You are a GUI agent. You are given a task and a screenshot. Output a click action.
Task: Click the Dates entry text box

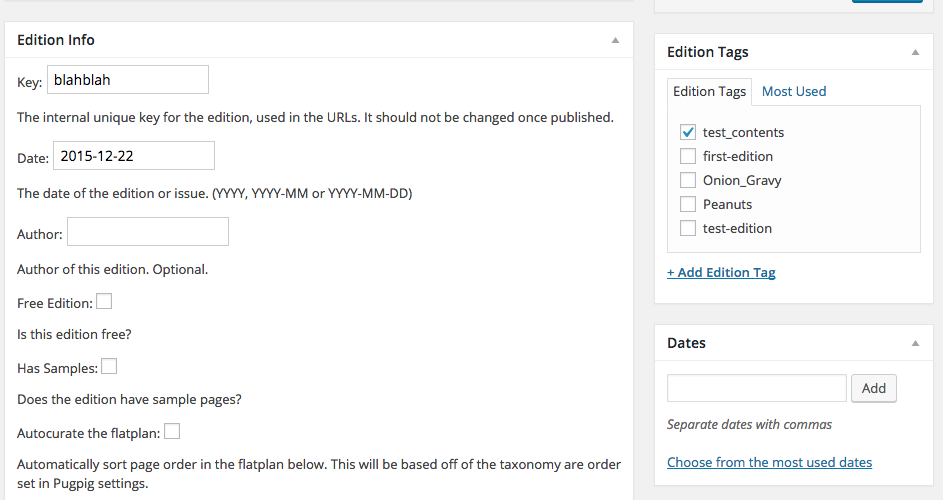coord(757,388)
